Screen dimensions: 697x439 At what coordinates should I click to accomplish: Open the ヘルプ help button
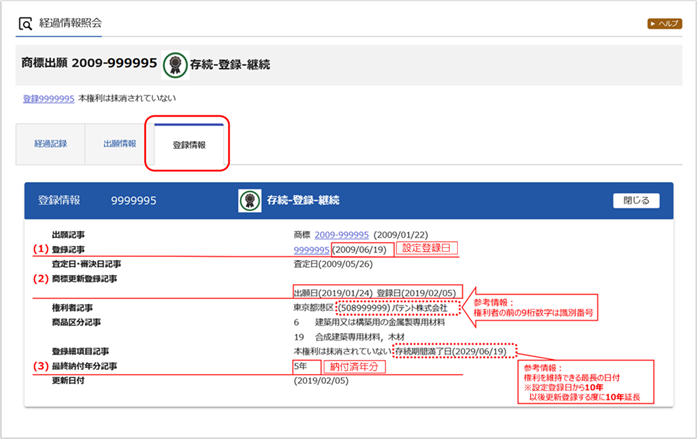coord(664,22)
